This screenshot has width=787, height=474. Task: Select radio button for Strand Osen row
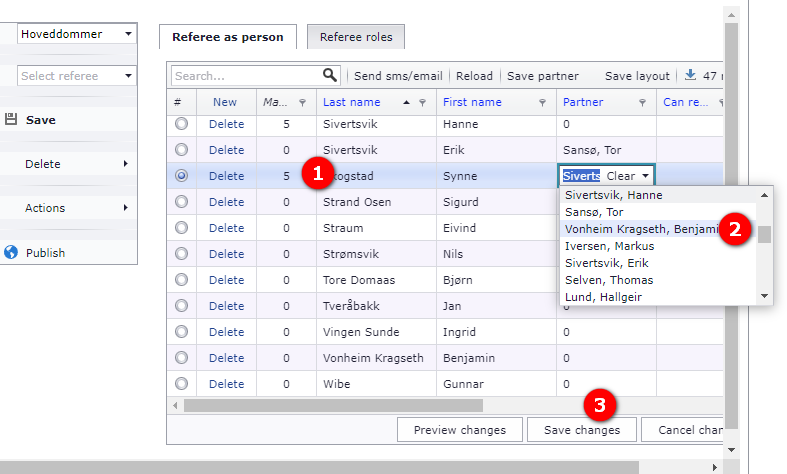(x=182, y=202)
